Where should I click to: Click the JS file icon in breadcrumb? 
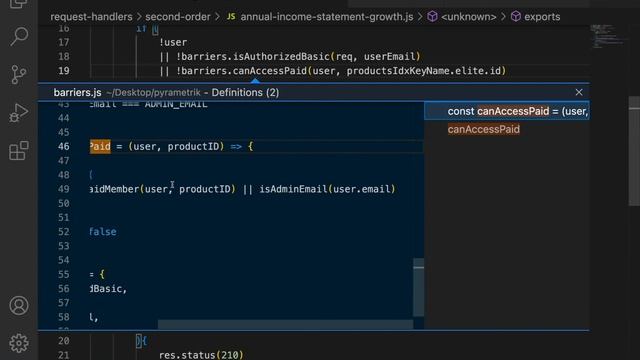231,17
